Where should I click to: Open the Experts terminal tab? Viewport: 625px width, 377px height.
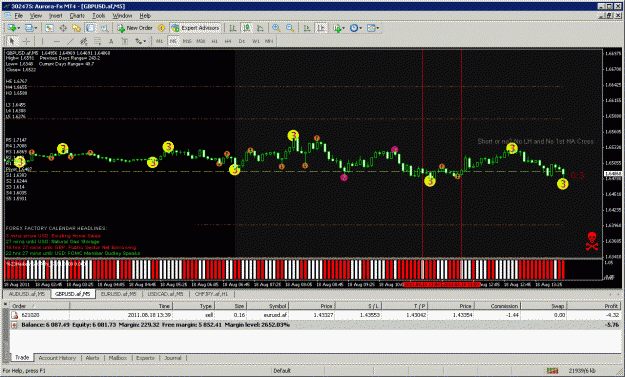click(145, 358)
